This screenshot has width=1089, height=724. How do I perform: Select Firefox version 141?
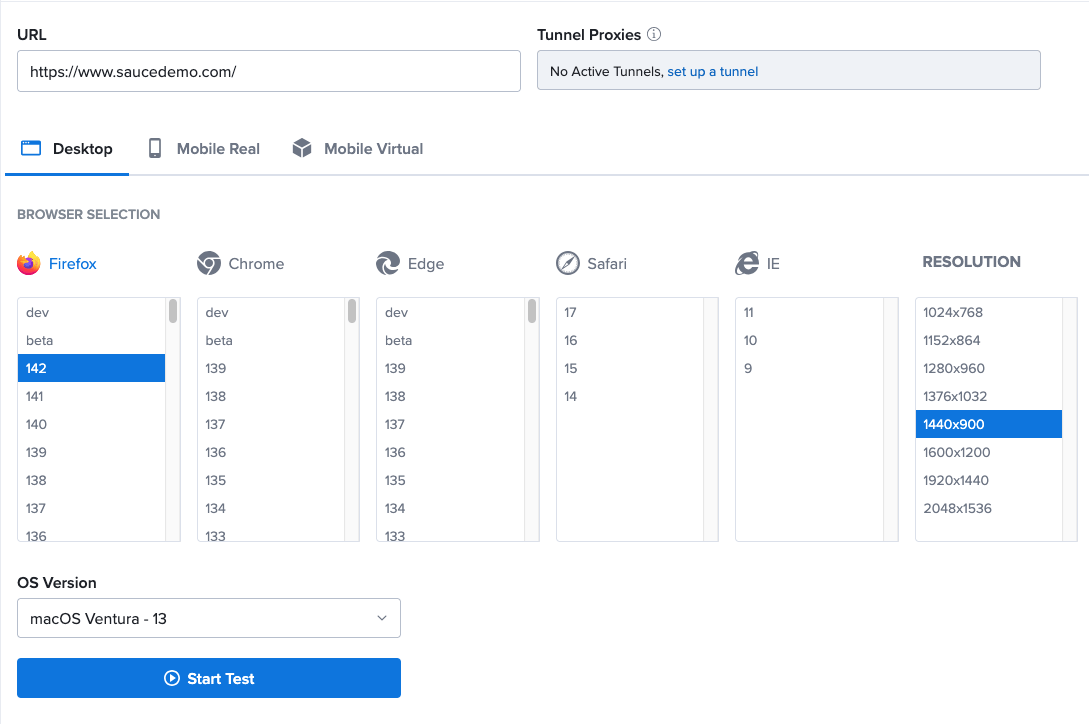pos(90,396)
